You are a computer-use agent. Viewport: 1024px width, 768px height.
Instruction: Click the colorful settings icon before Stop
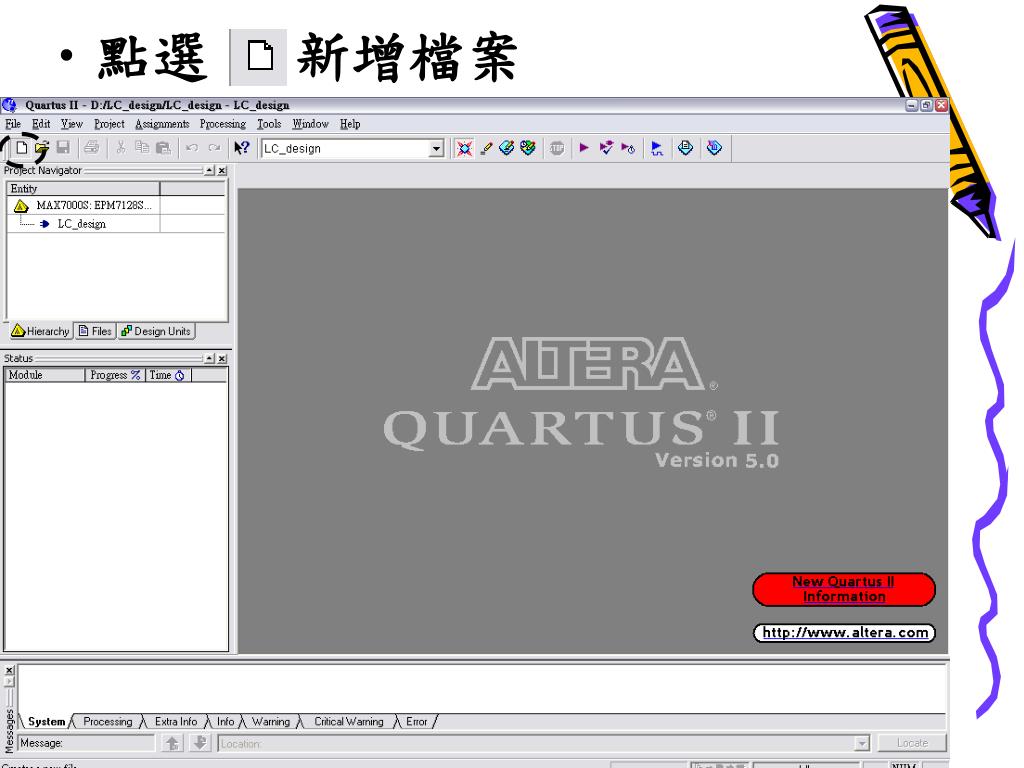tap(528, 148)
